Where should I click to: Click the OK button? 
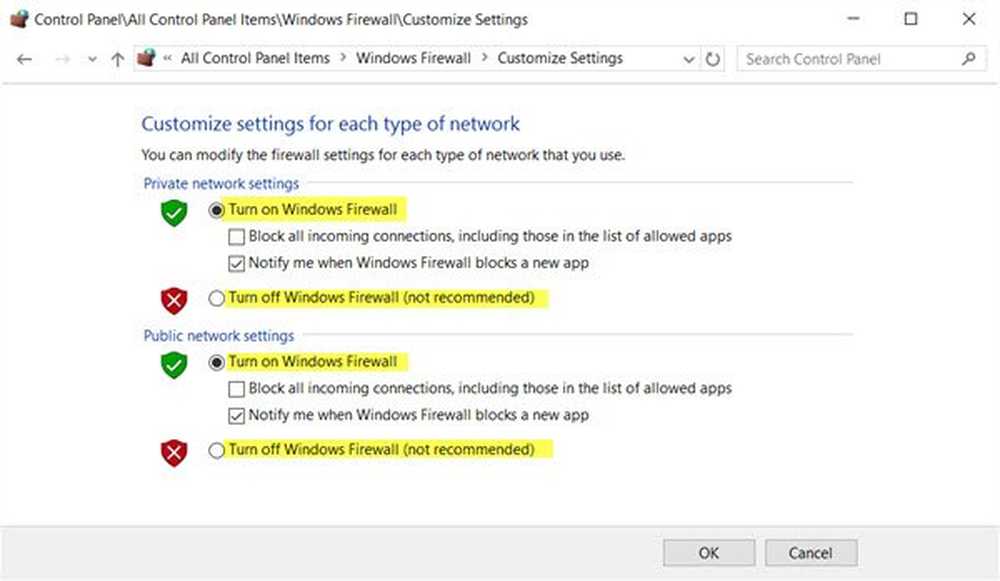pos(709,553)
